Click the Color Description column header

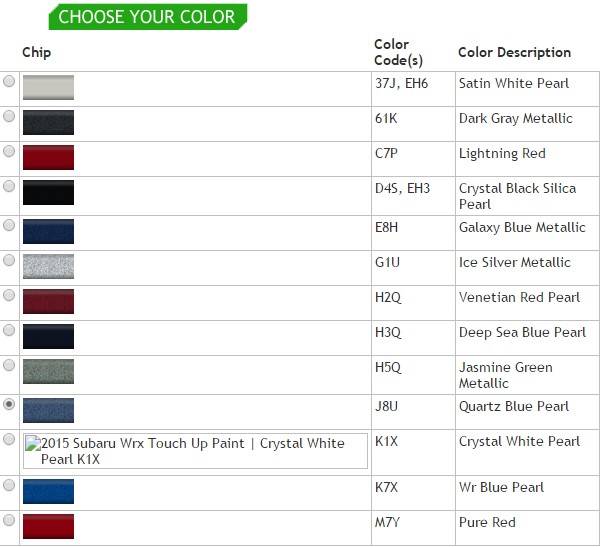pos(514,52)
